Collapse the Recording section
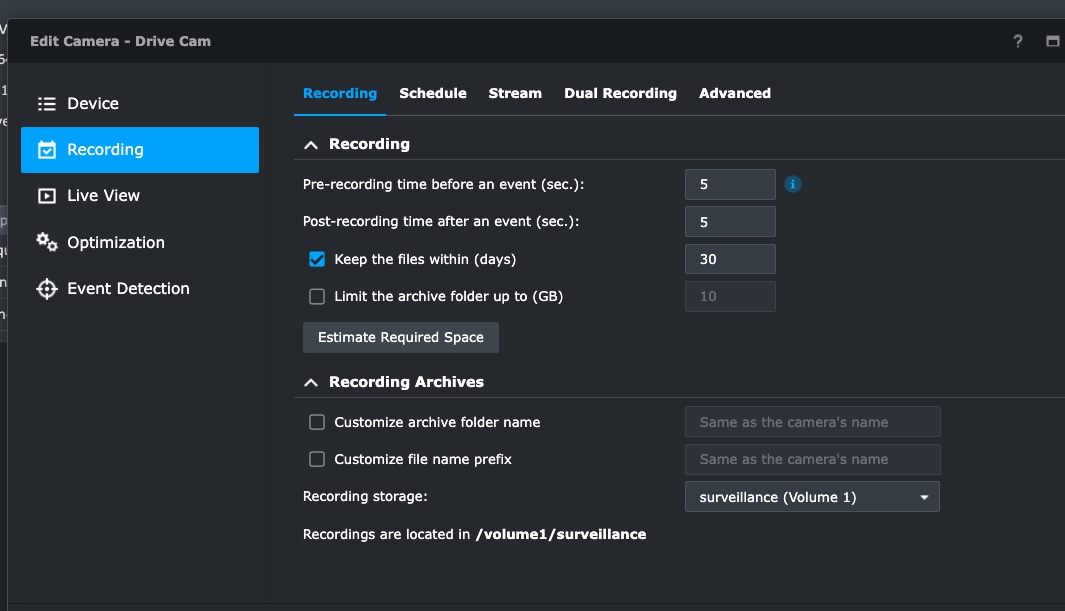 (311, 143)
